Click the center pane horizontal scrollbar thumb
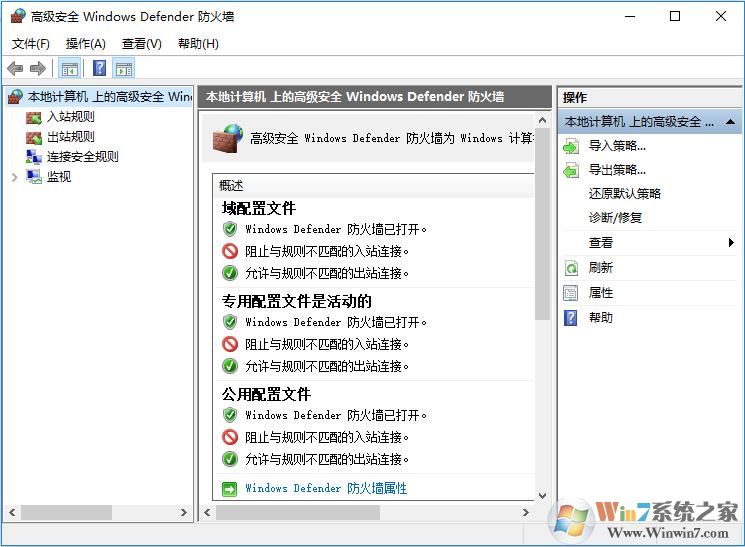The width and height of the screenshot is (745, 547). click(x=298, y=513)
